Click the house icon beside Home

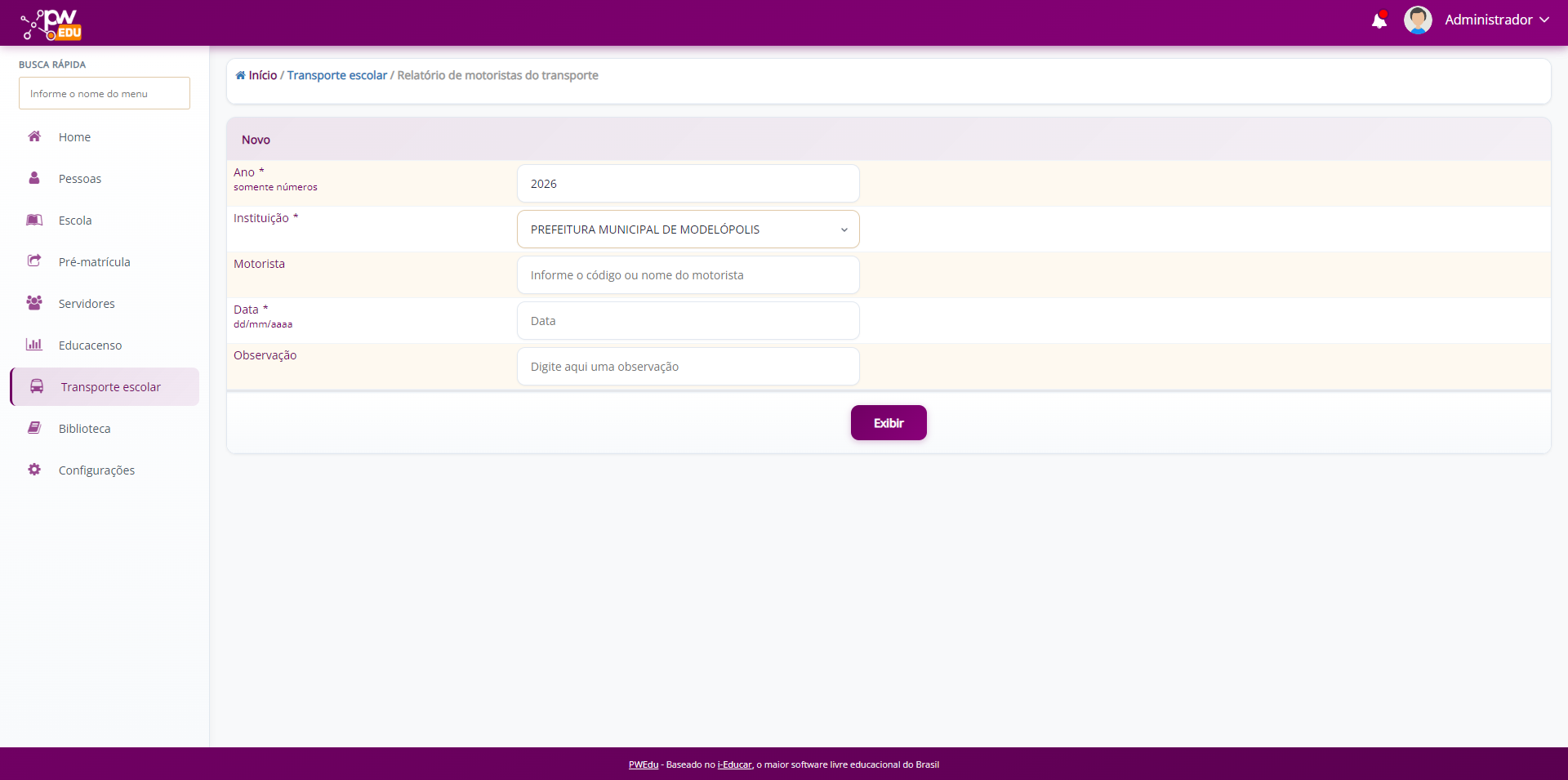[34, 136]
